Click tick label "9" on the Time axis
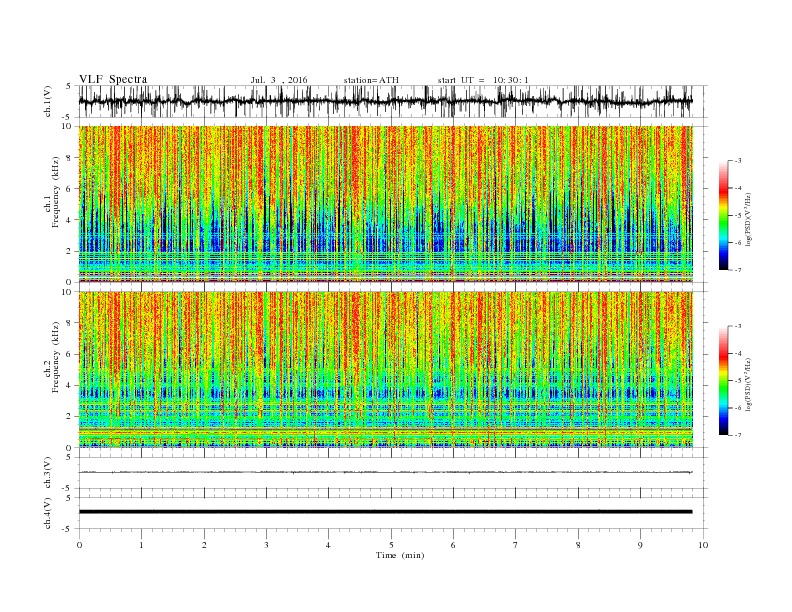 [x=640, y=545]
